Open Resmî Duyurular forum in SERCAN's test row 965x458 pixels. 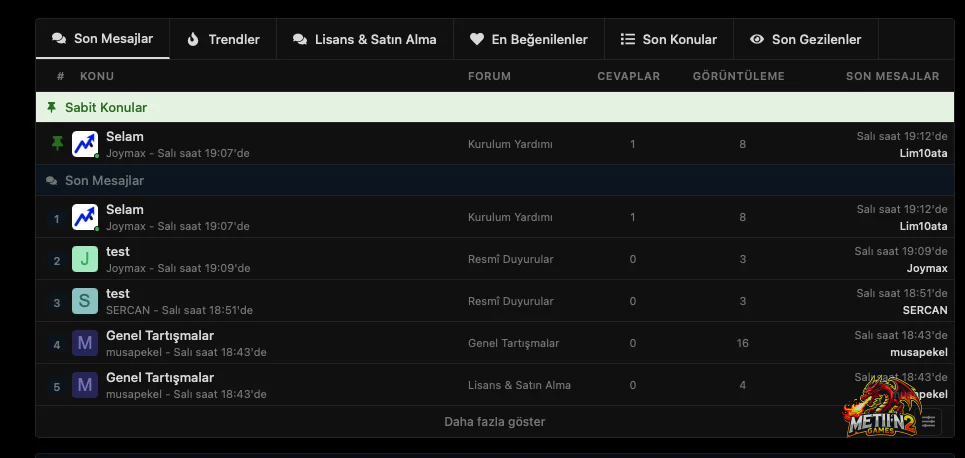click(510, 301)
